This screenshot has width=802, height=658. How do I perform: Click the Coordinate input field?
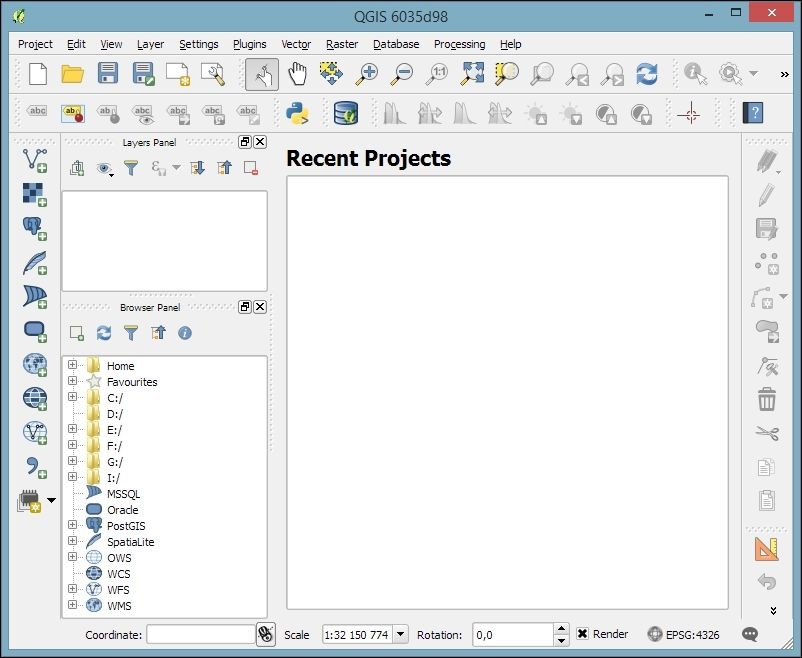pyautogui.click(x=200, y=634)
